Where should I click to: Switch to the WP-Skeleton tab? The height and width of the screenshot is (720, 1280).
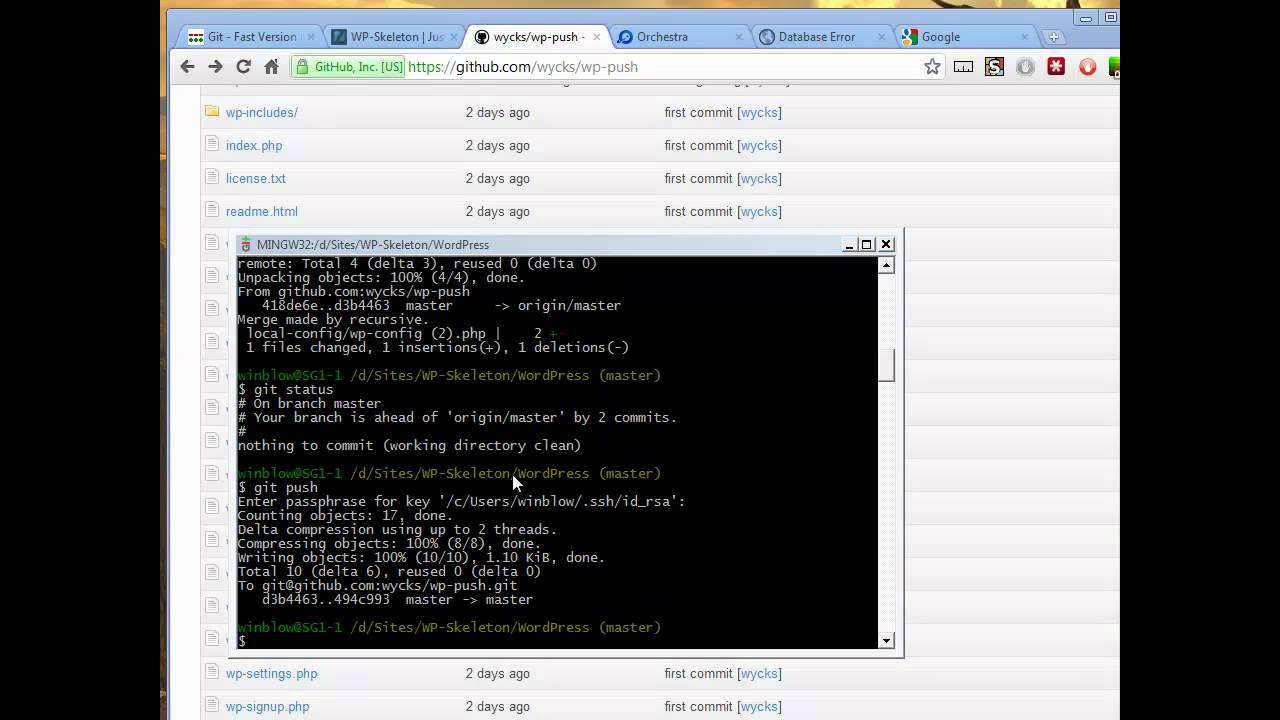(395, 37)
